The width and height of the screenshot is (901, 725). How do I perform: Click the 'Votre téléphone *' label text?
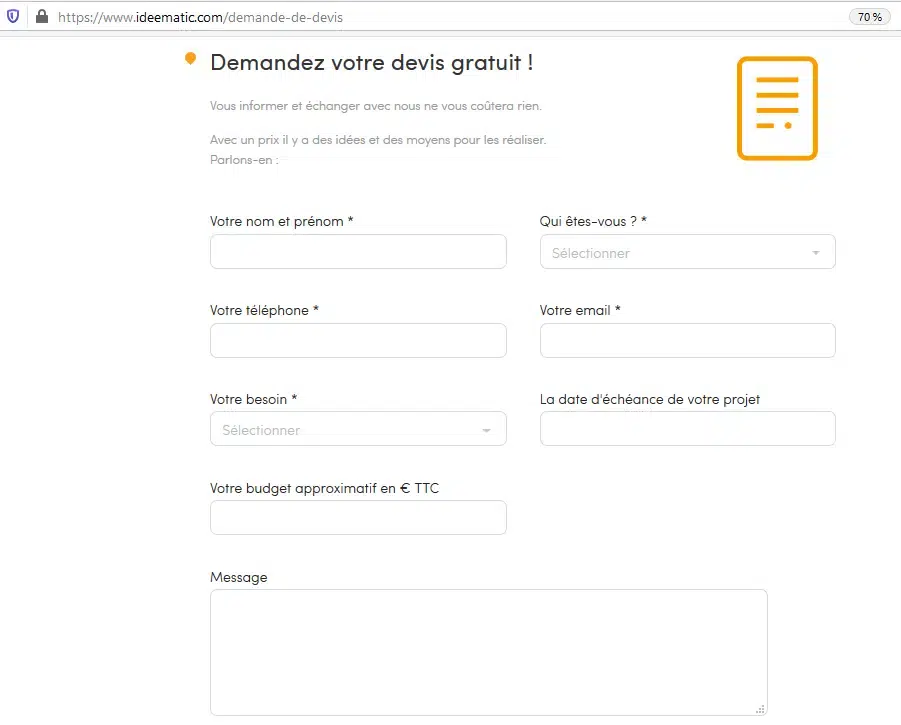pyautogui.click(x=264, y=310)
